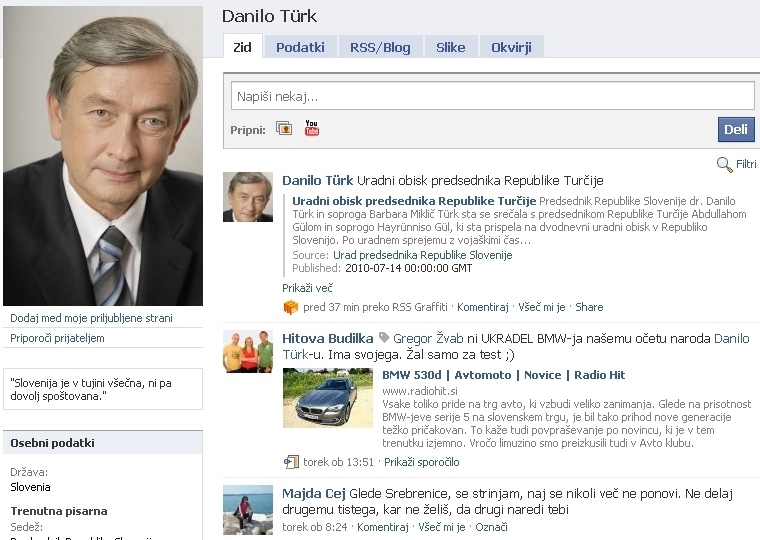The width and height of the screenshot is (760, 540).
Task: Open the RSS/Blog tab
Action: [x=380, y=48]
